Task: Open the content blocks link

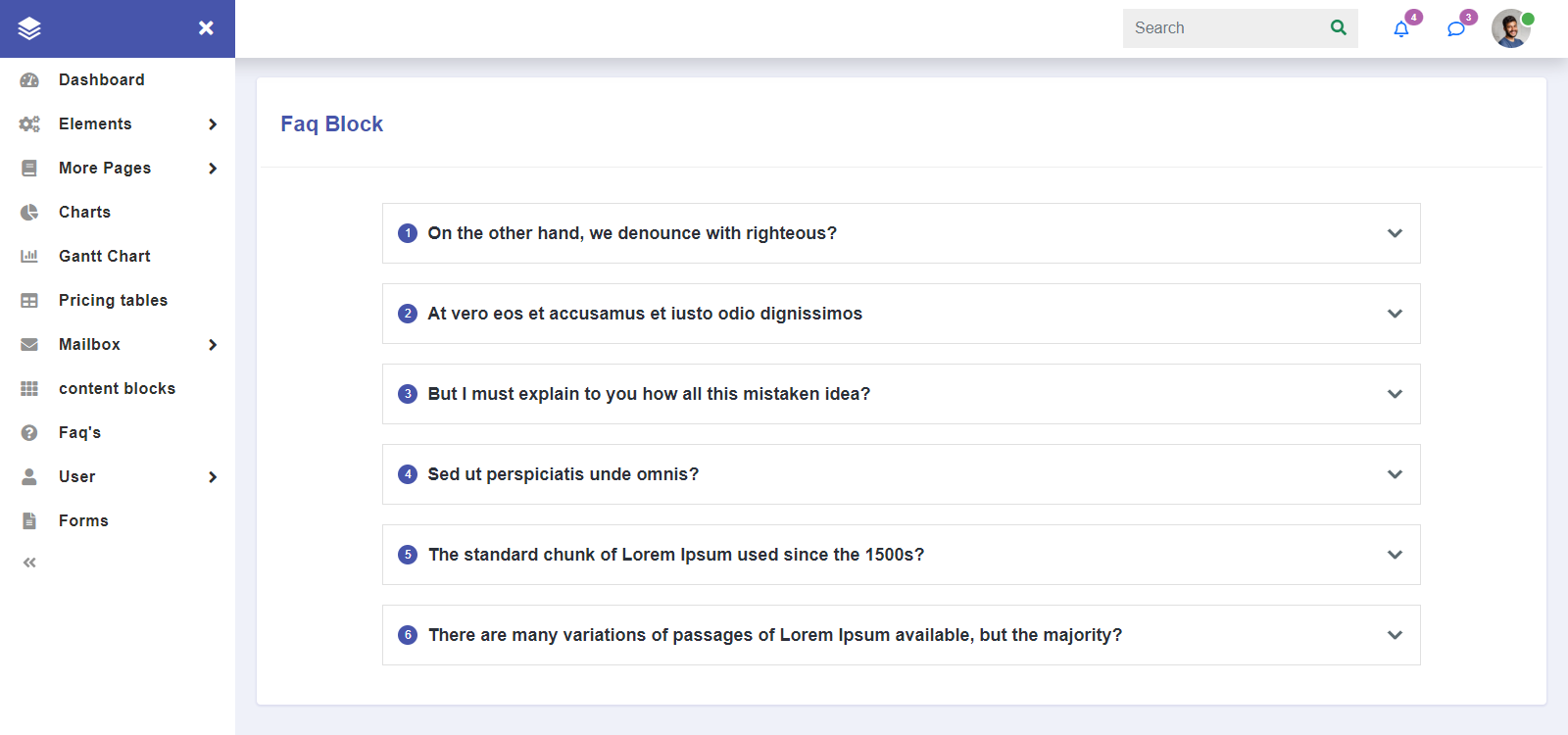Action: click(x=117, y=389)
